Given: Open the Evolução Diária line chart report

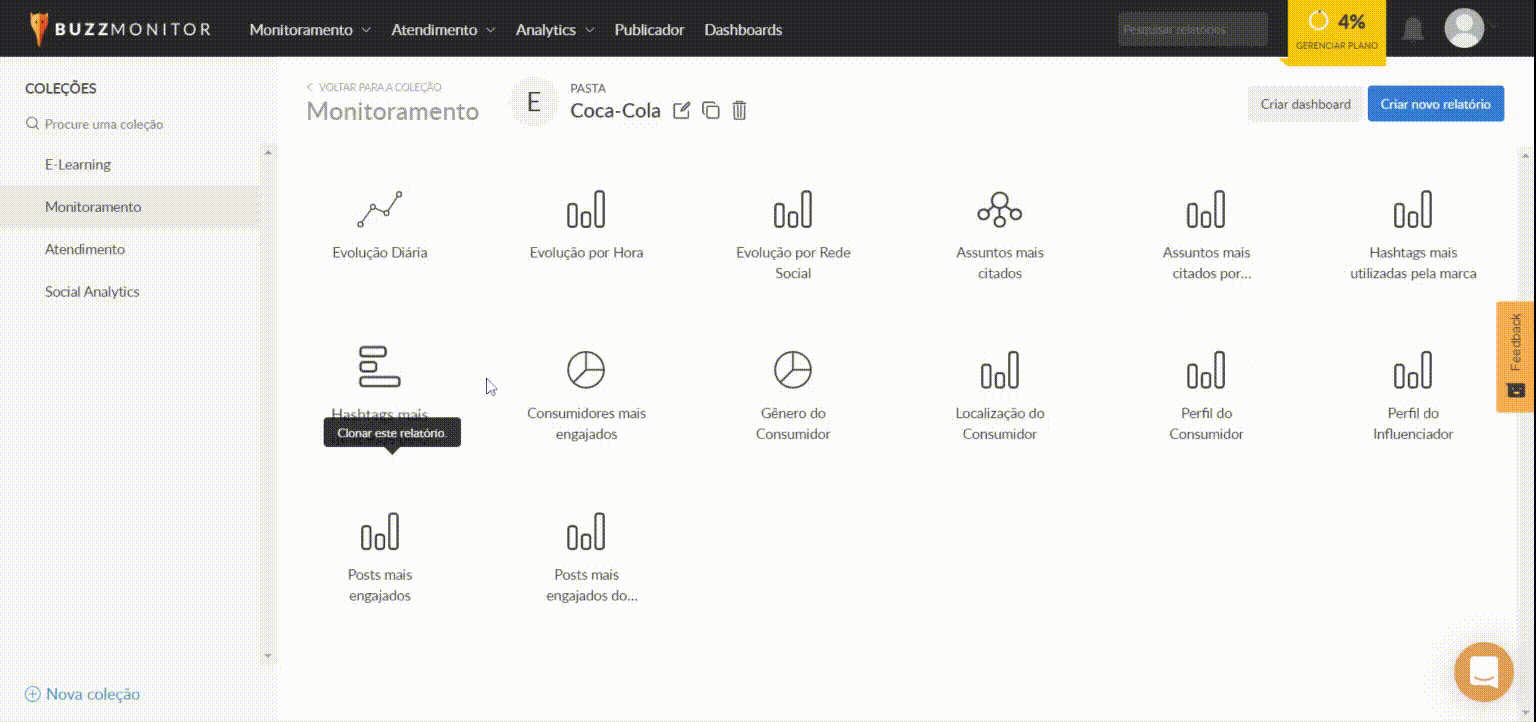Looking at the screenshot, I should [380, 210].
